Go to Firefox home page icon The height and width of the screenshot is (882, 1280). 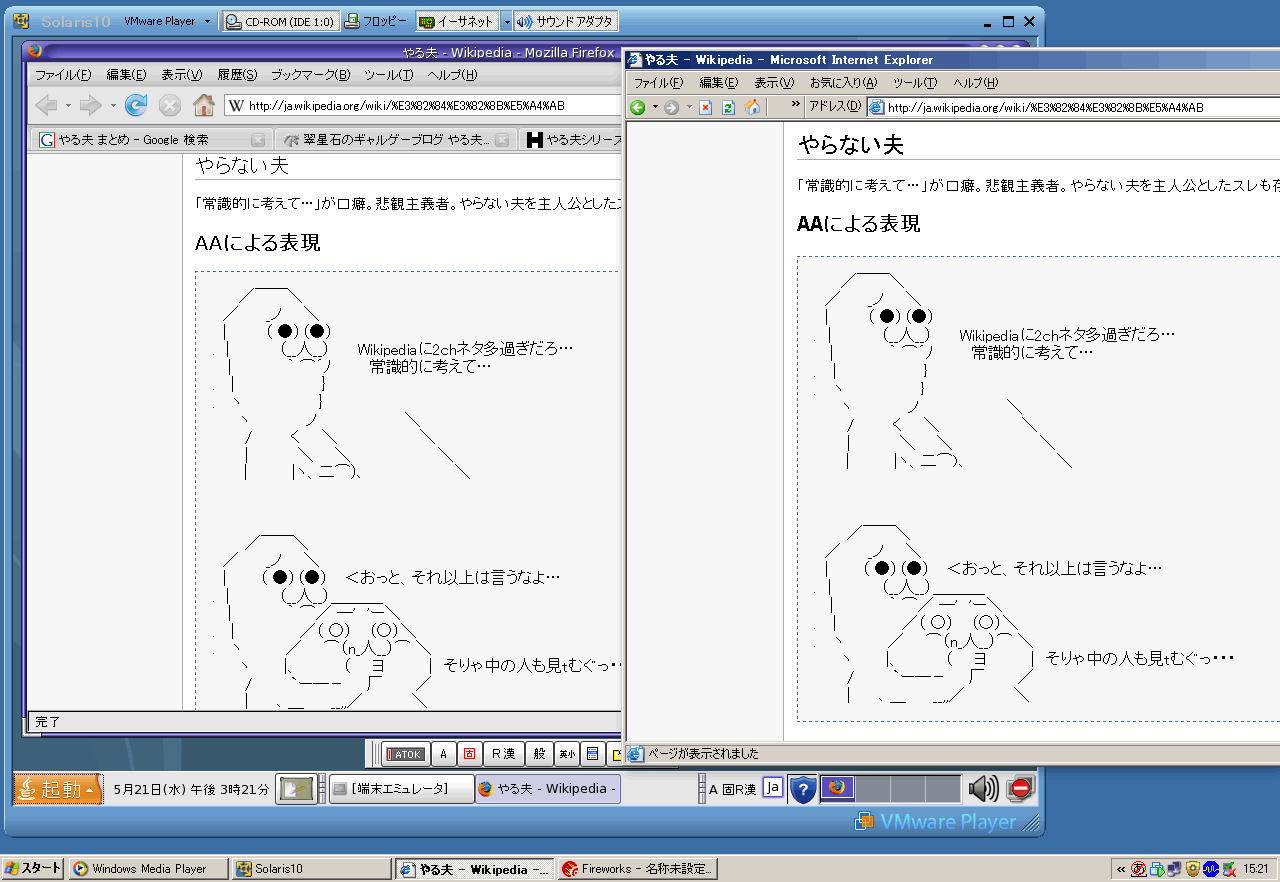coord(204,105)
